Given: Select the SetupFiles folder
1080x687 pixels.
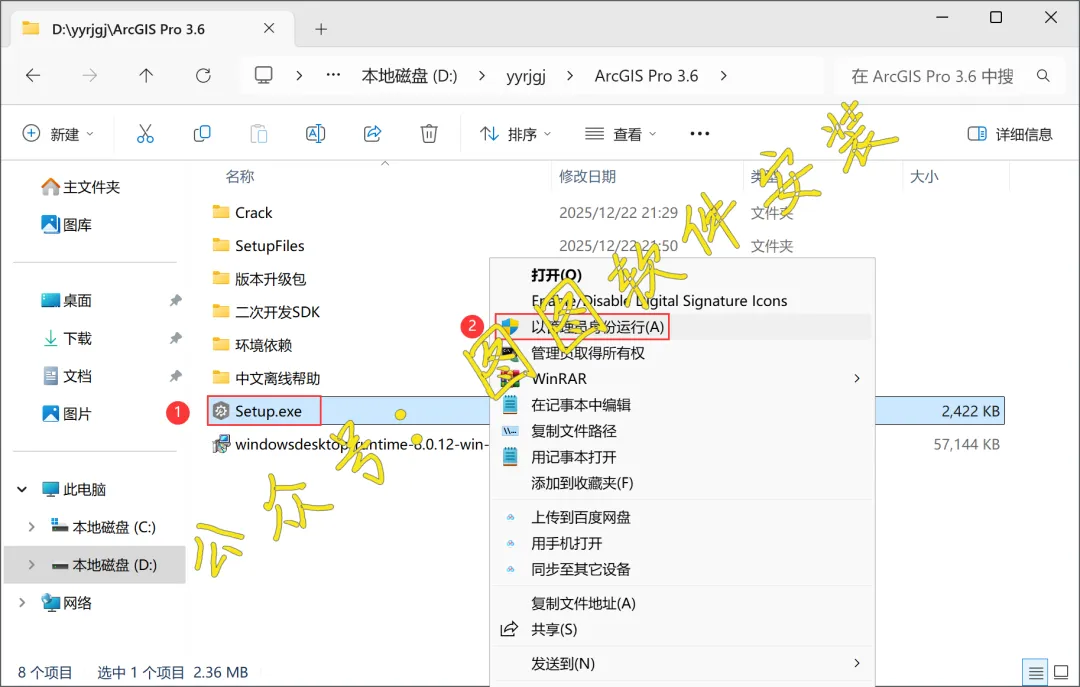Looking at the screenshot, I should (258, 245).
